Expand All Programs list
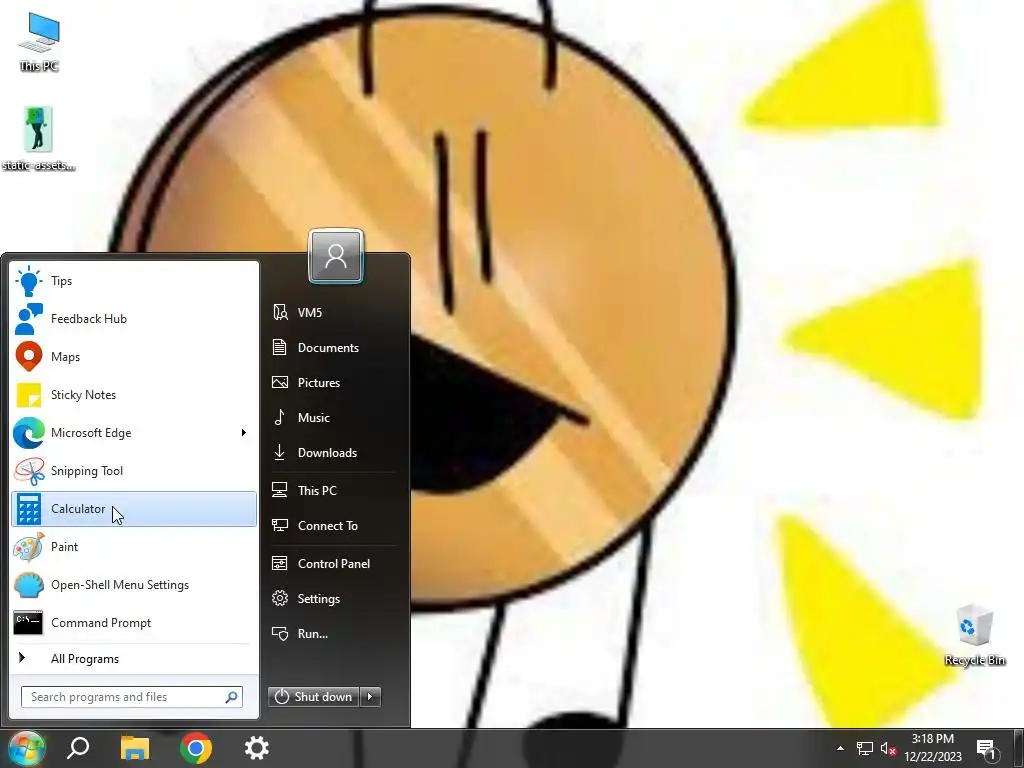The image size is (1024, 768). point(134,659)
